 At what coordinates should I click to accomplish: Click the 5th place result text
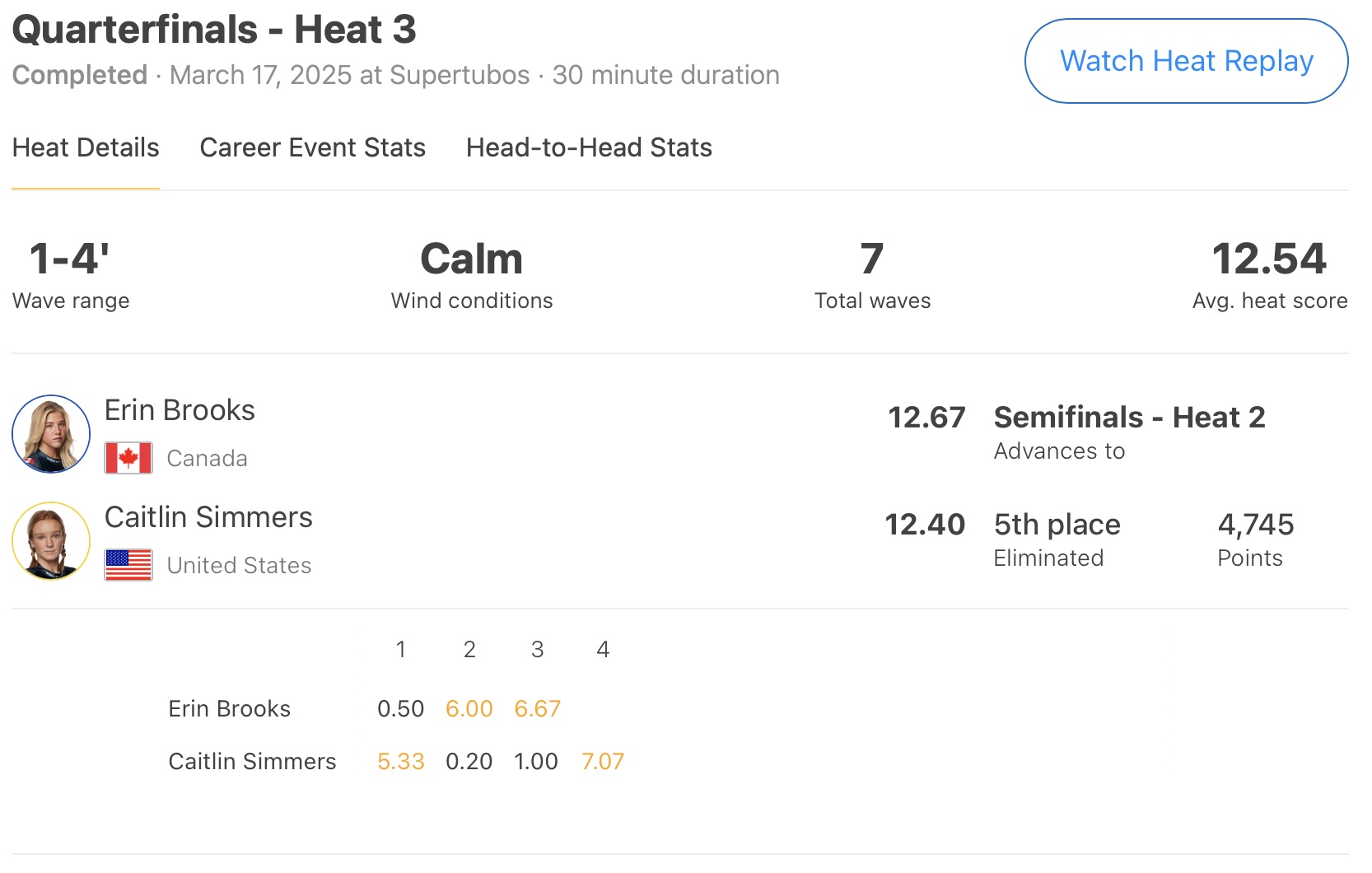1057,525
